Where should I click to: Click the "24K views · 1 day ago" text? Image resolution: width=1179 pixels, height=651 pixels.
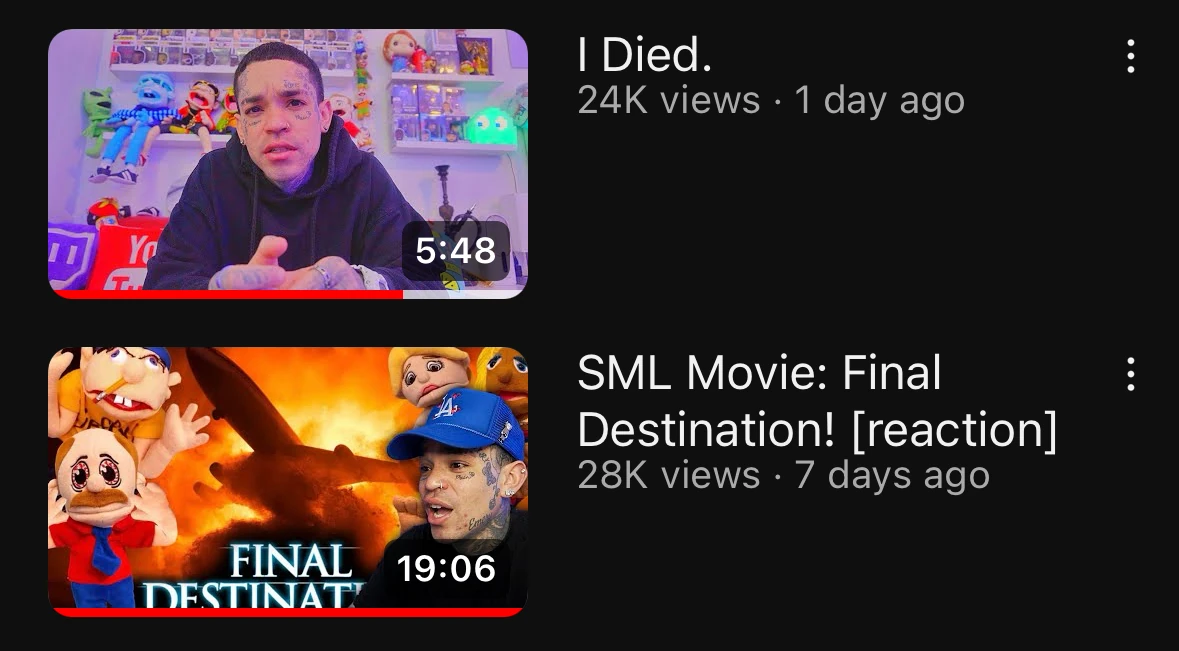point(771,100)
